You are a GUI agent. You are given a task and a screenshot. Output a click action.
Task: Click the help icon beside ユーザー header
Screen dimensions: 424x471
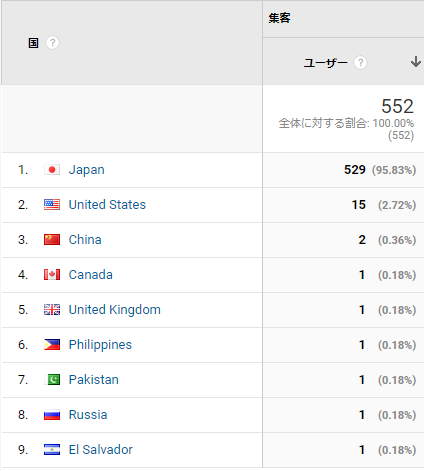point(360,62)
